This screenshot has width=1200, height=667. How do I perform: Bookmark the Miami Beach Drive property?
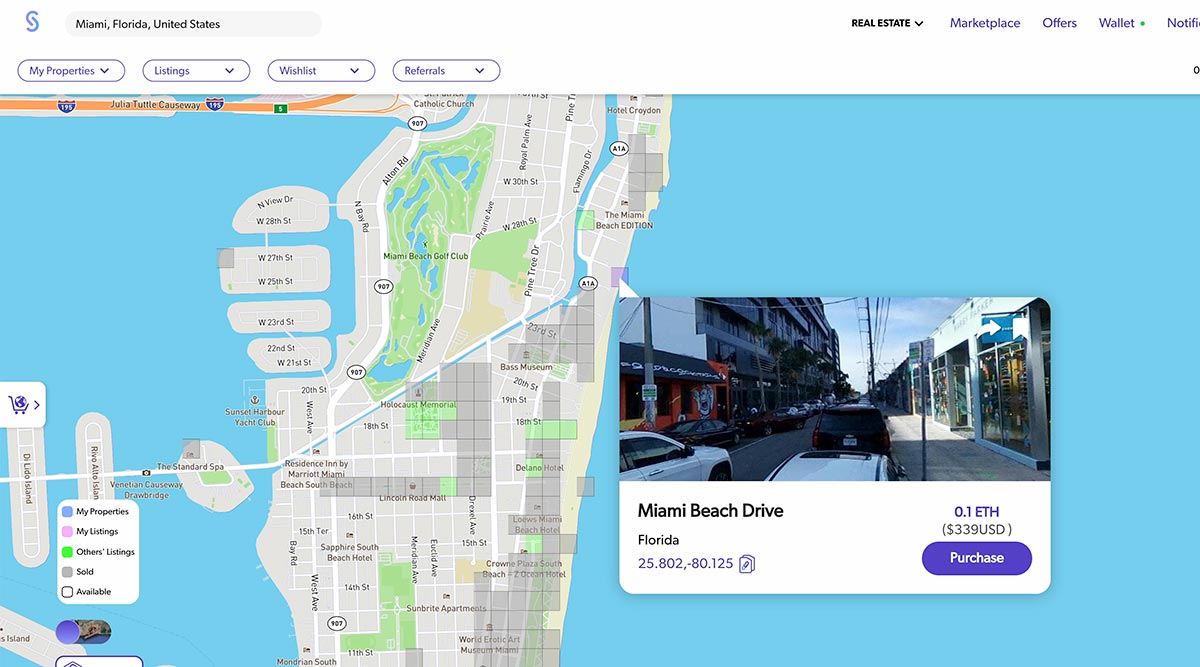point(1020,328)
